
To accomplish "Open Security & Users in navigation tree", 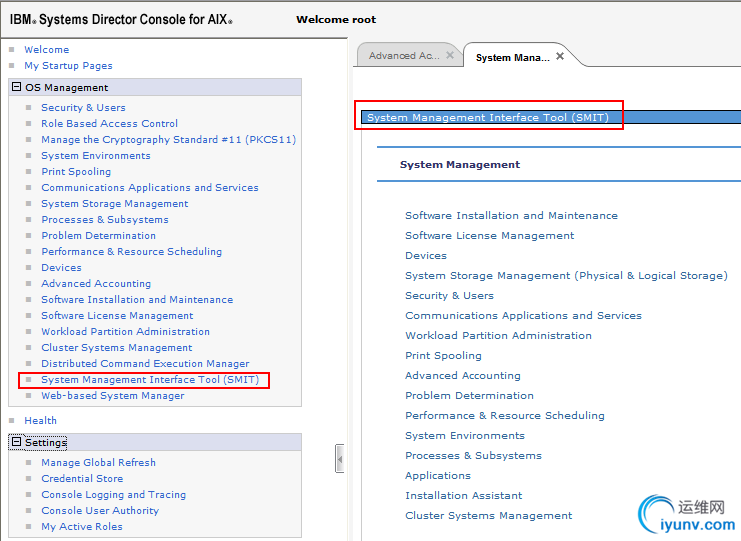I will (x=83, y=108).
